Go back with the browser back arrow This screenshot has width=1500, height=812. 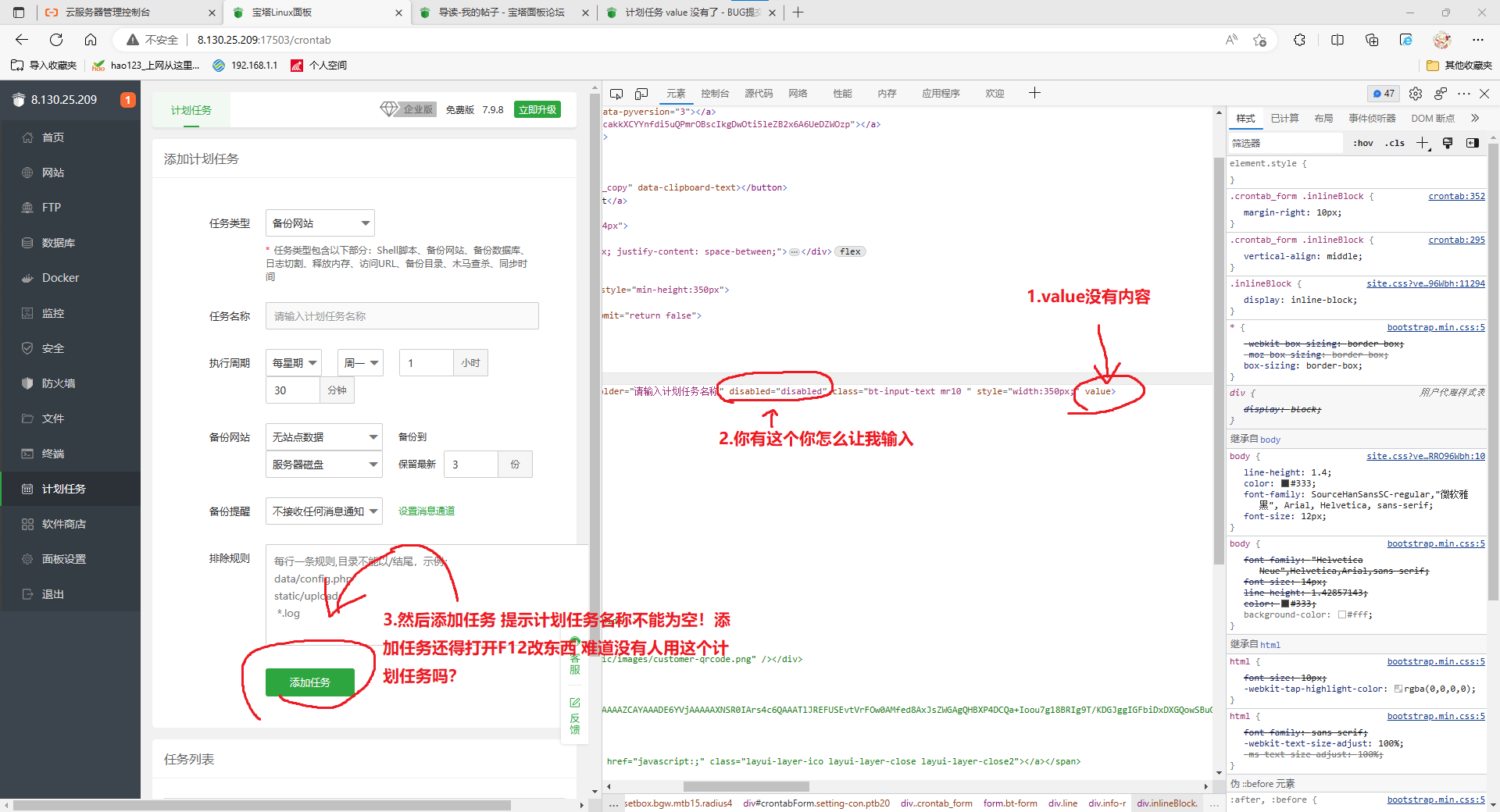point(22,40)
